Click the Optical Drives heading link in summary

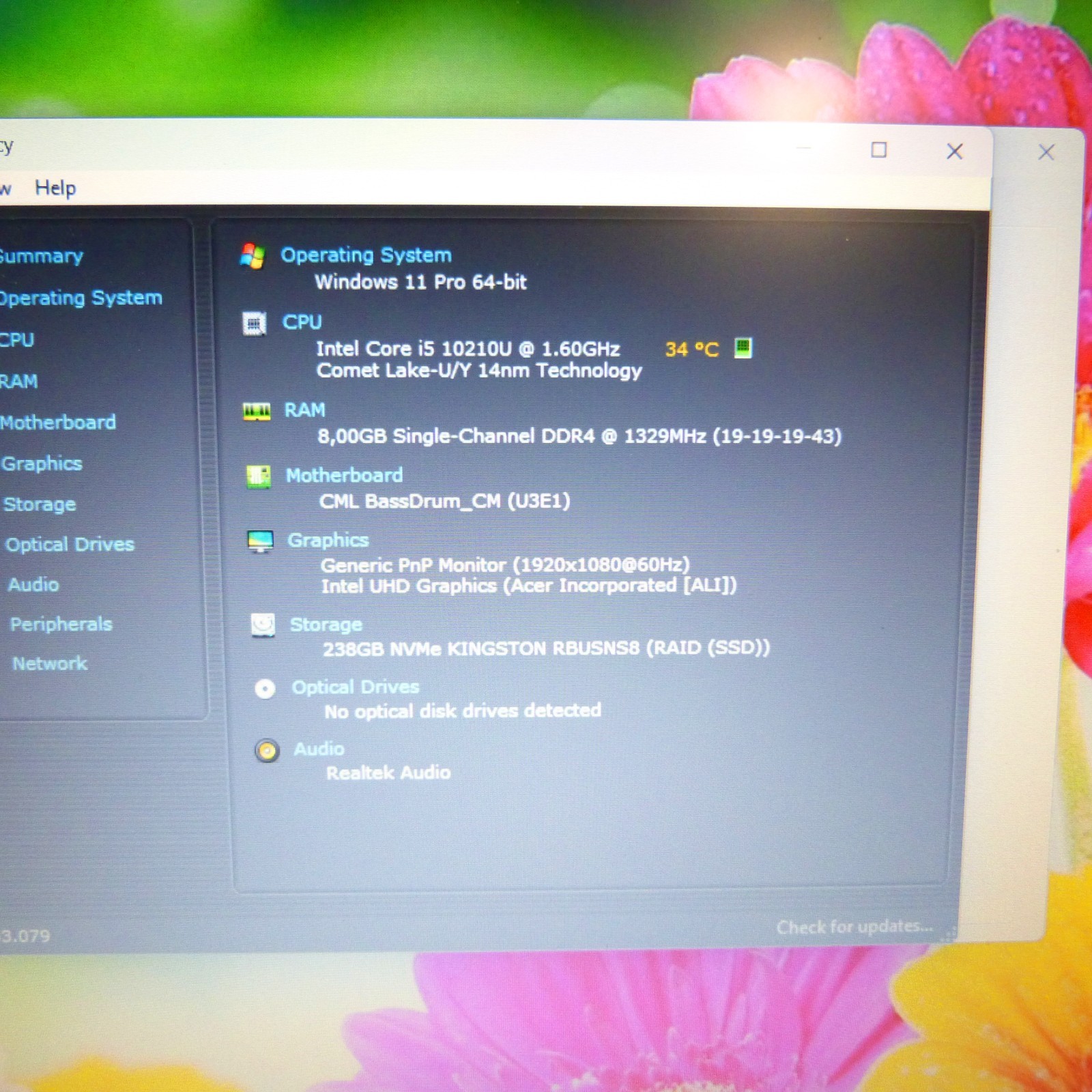click(x=356, y=687)
